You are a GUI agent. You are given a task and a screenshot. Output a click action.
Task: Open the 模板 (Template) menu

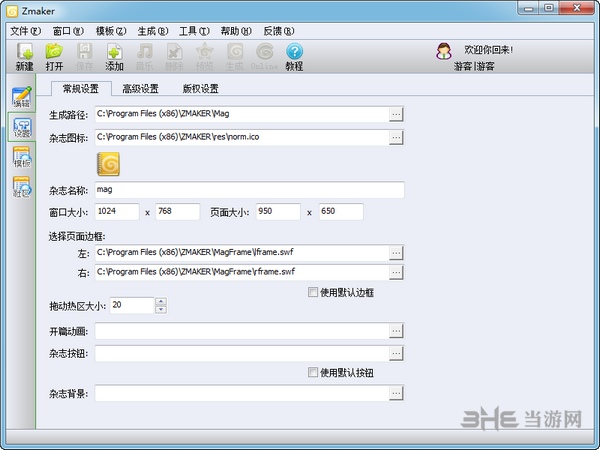pyautogui.click(x=111, y=31)
